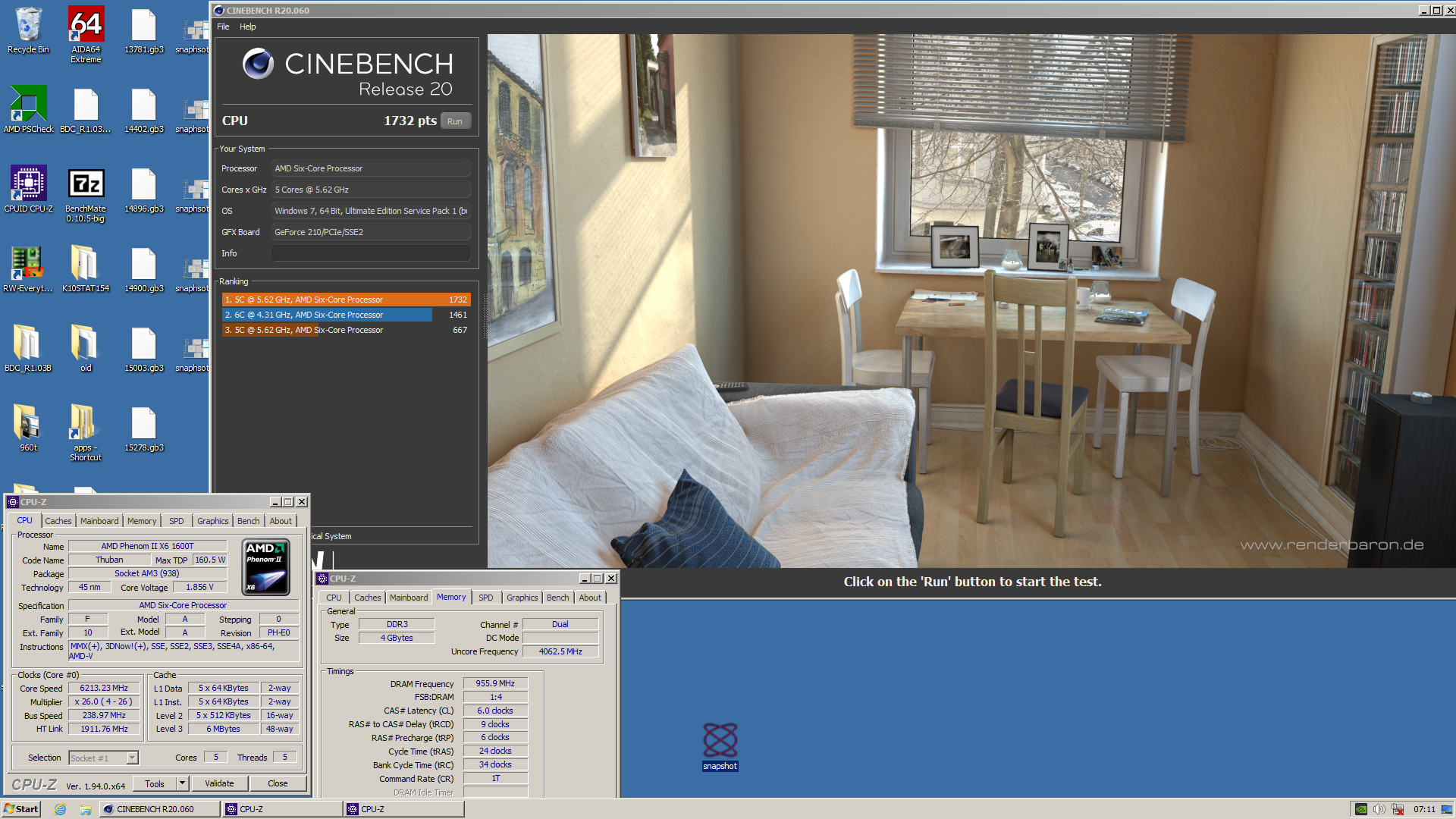Switch to Mainboard tab in processor CPU-Z window
The width and height of the screenshot is (1456, 819).
point(99,521)
